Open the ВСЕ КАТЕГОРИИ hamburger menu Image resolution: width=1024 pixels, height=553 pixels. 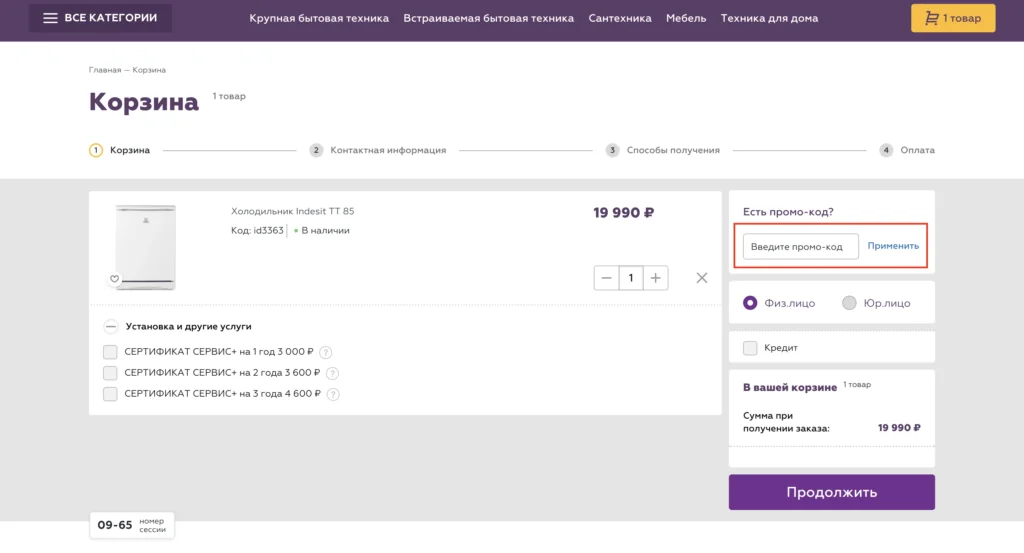coord(100,18)
